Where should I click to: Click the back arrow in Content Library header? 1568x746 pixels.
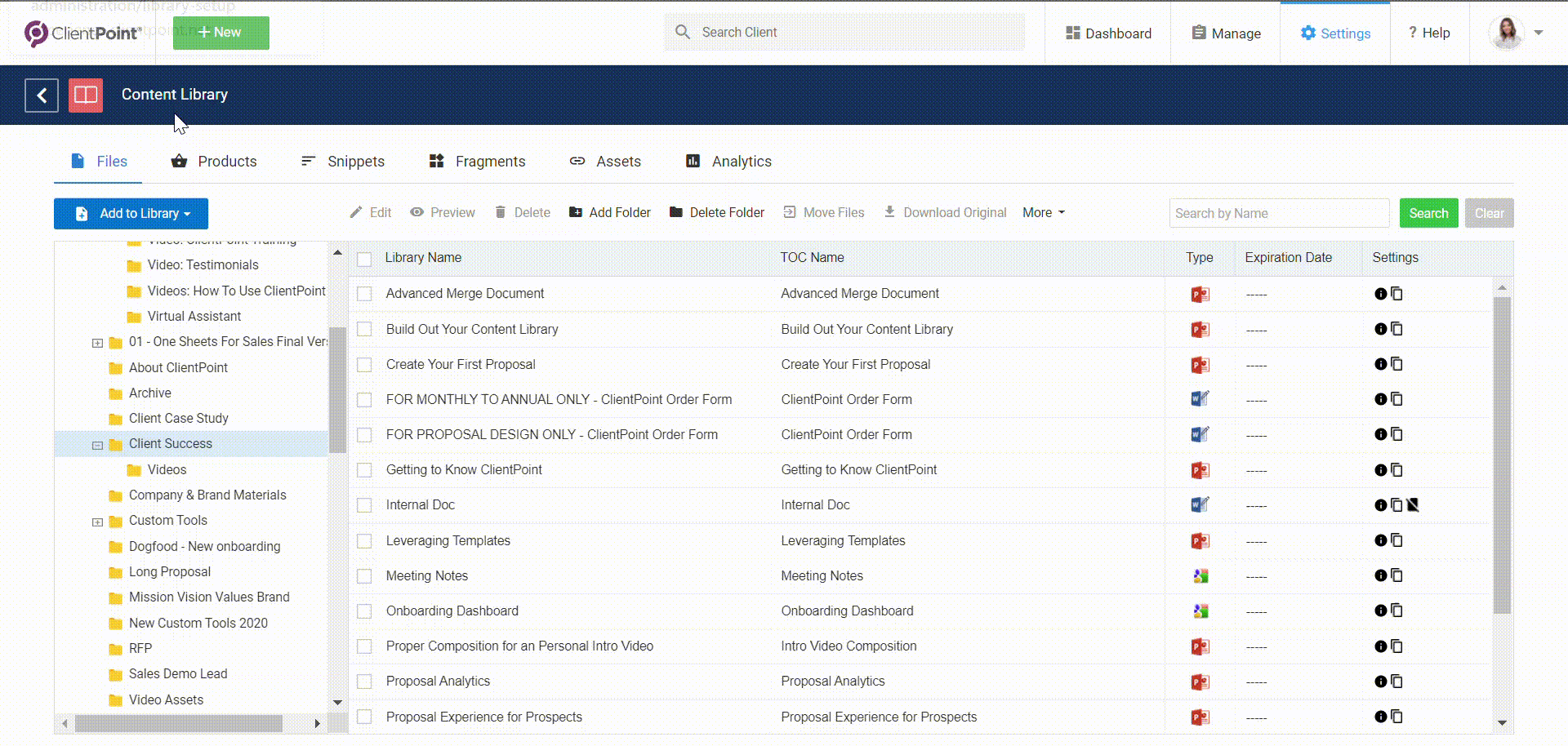pos(42,95)
